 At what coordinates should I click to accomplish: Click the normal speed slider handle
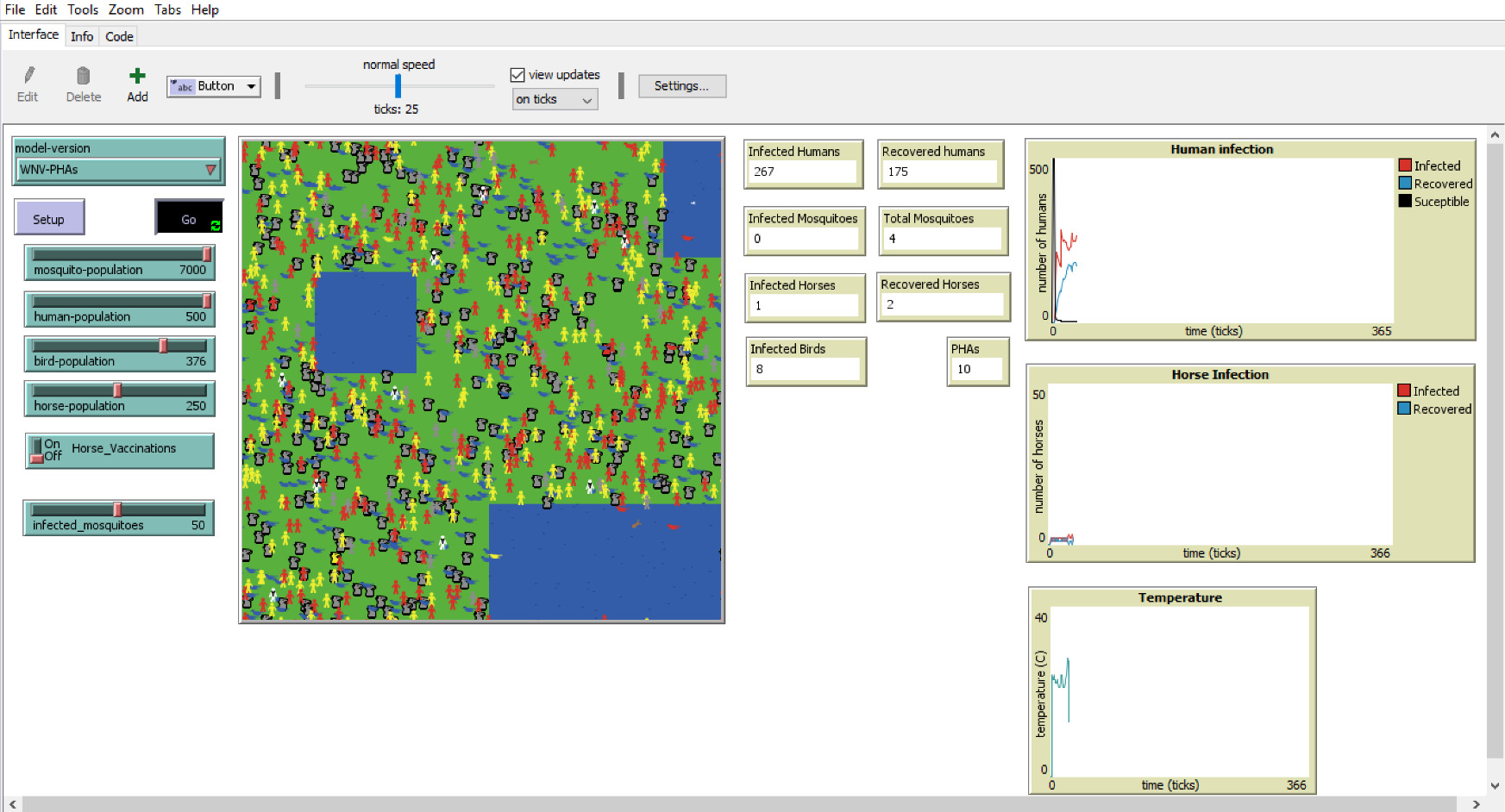pyautogui.click(x=398, y=85)
